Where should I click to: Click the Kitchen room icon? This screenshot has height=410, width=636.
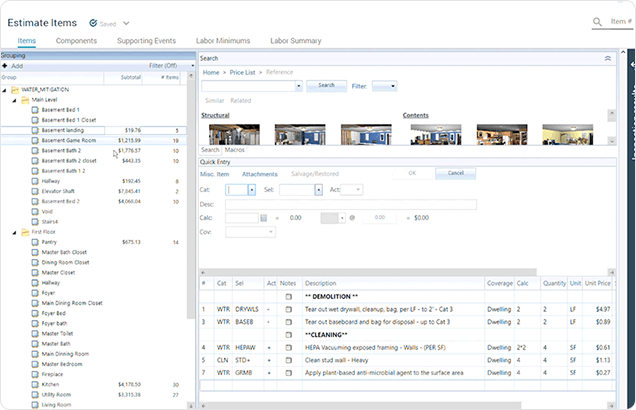click(x=35, y=383)
